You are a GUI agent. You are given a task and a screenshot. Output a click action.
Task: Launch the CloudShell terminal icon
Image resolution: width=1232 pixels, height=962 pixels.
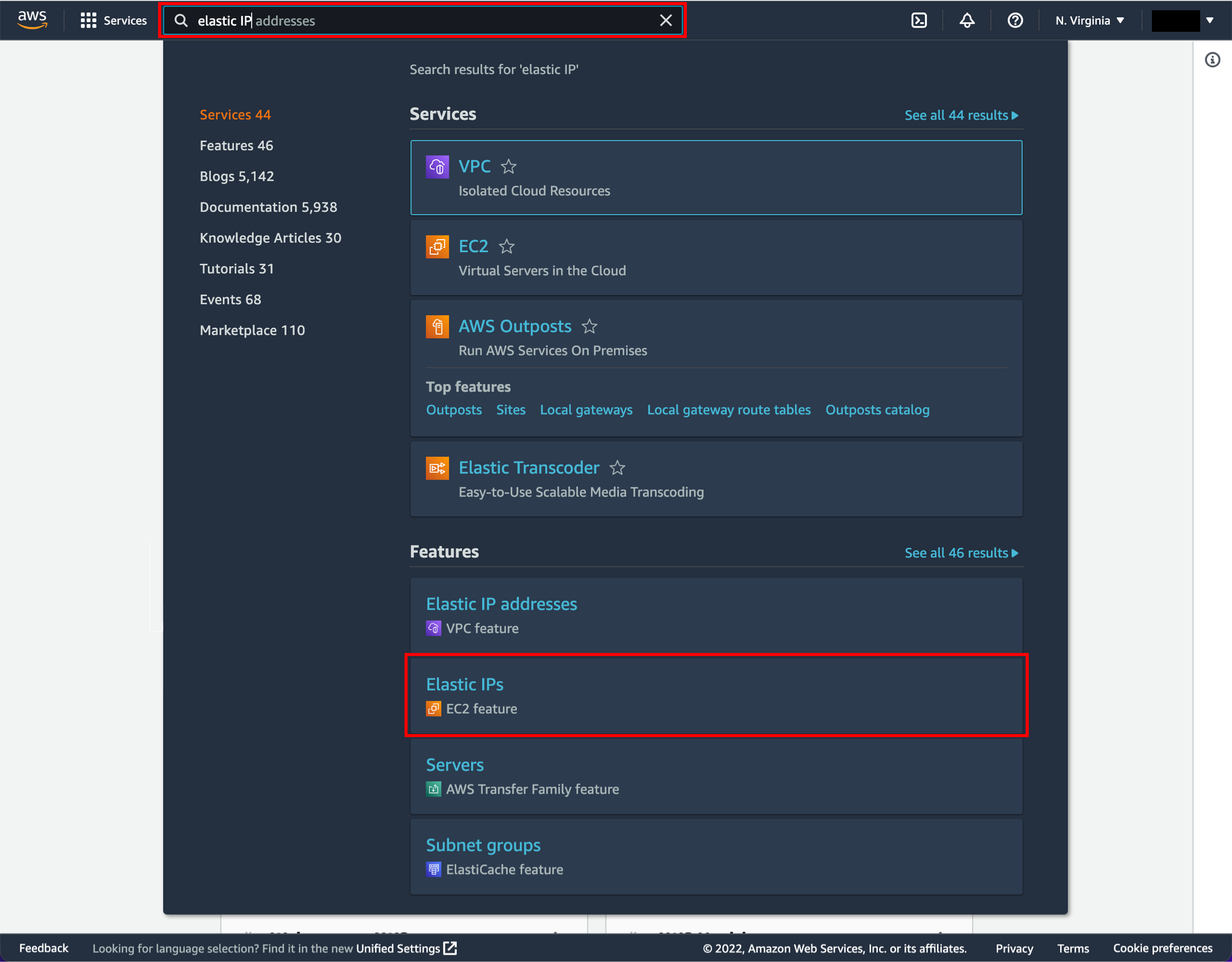click(919, 21)
